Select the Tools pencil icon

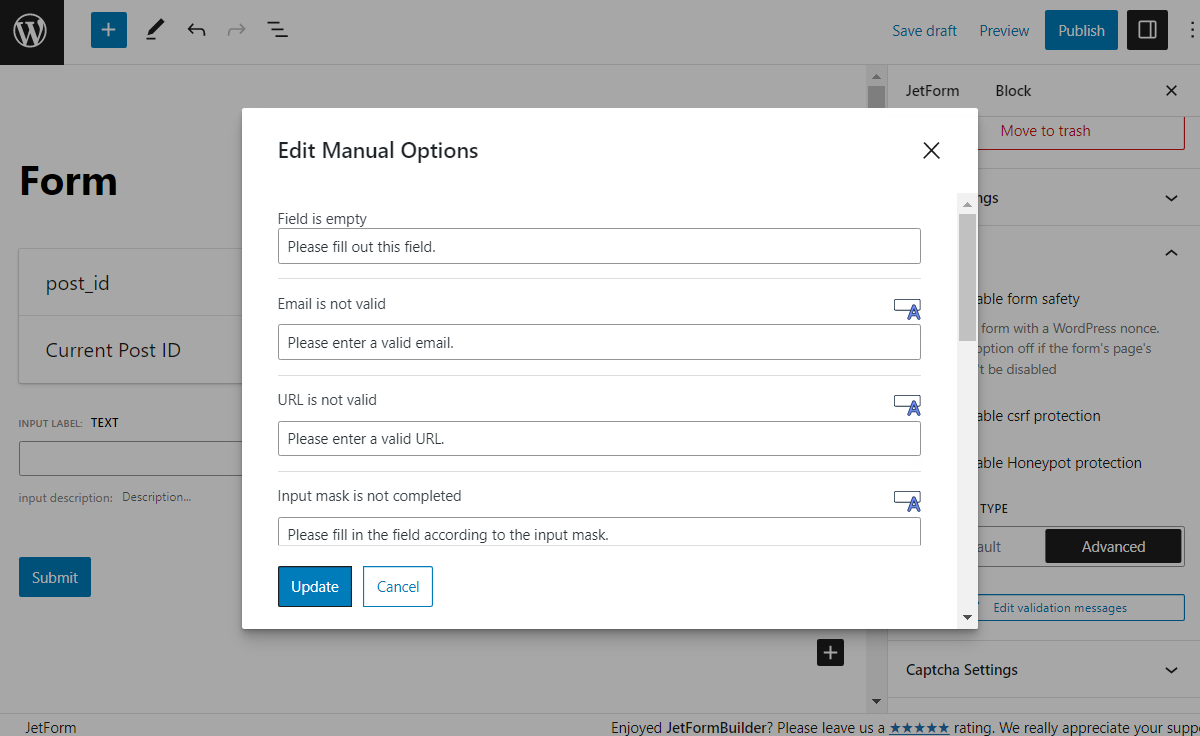click(154, 30)
